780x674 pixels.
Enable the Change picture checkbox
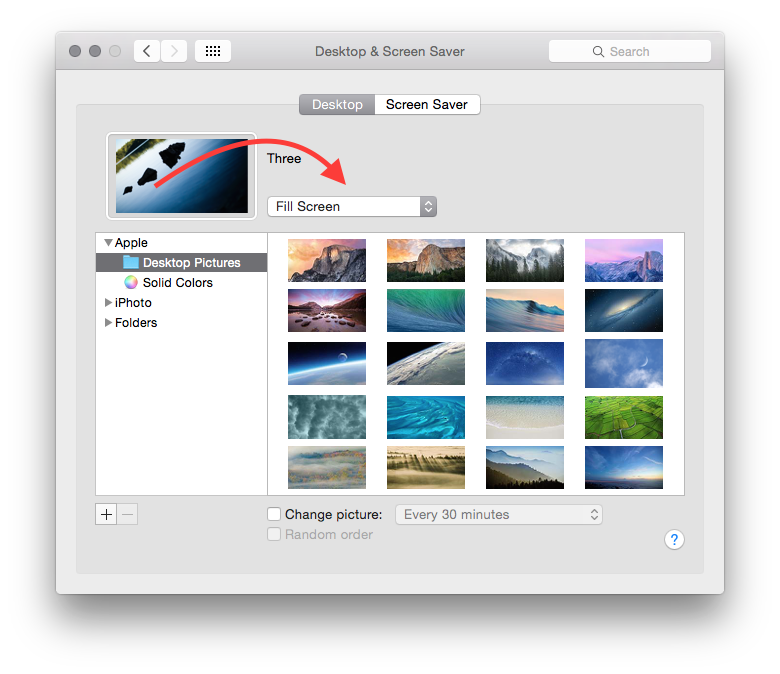pos(274,514)
